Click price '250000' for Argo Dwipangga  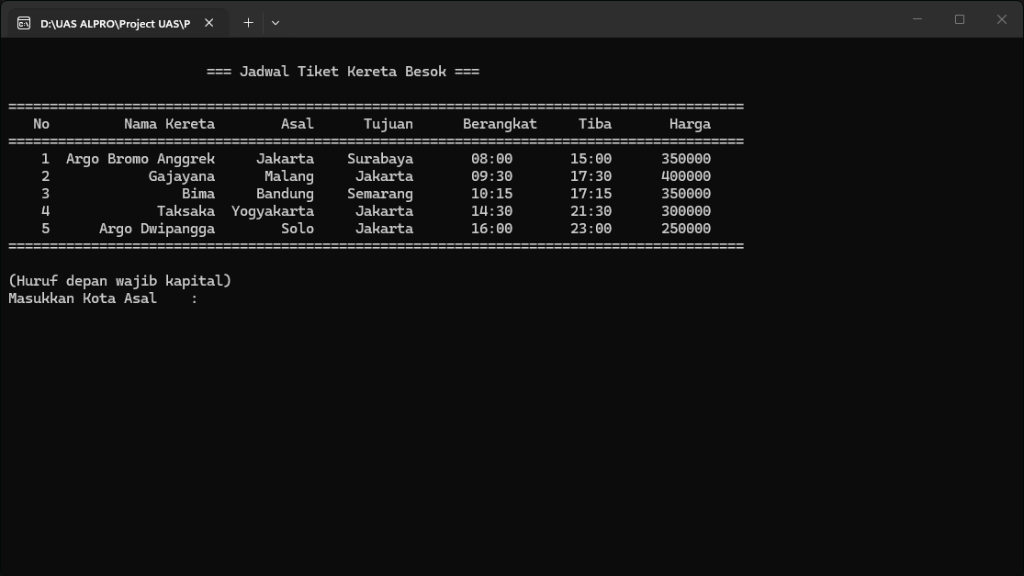pos(686,229)
